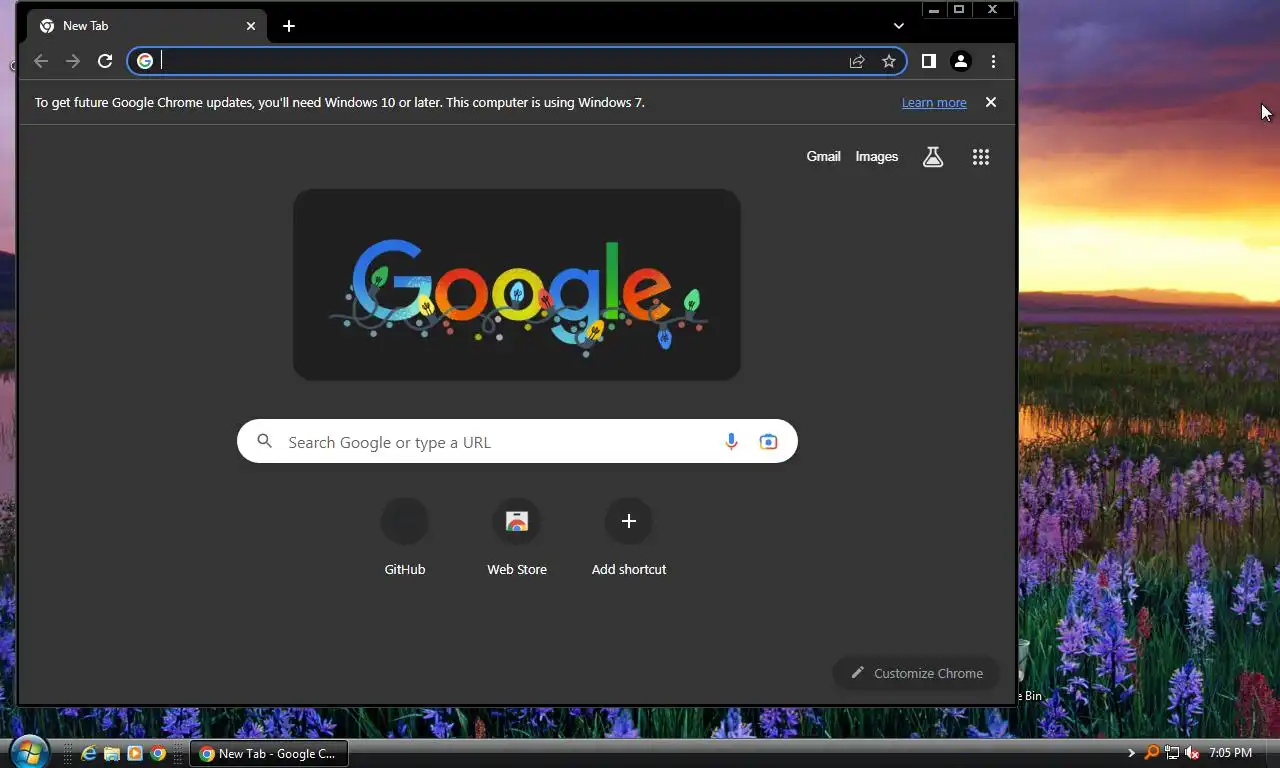Screen dimensions: 1280x768
Task: Open the Google apps grid
Action: 981,157
